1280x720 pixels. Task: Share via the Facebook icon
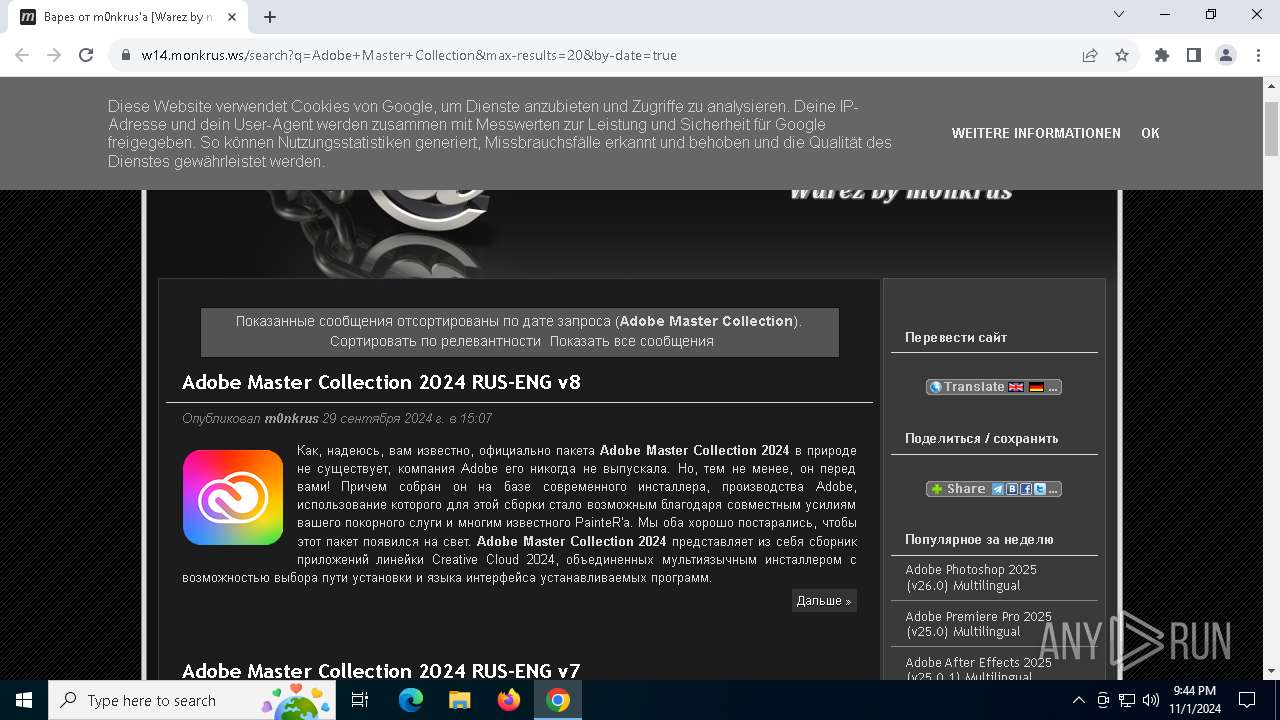tap(1026, 489)
